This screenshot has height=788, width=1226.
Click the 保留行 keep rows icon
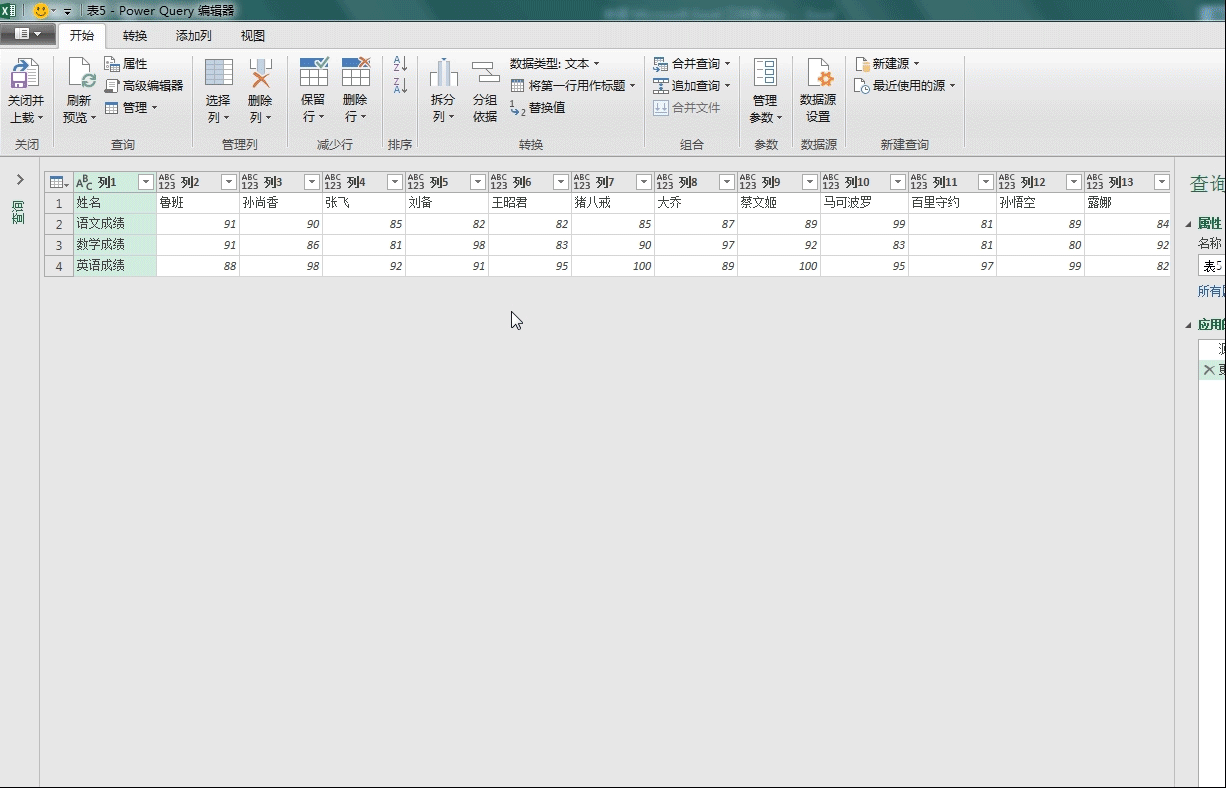pos(314,73)
